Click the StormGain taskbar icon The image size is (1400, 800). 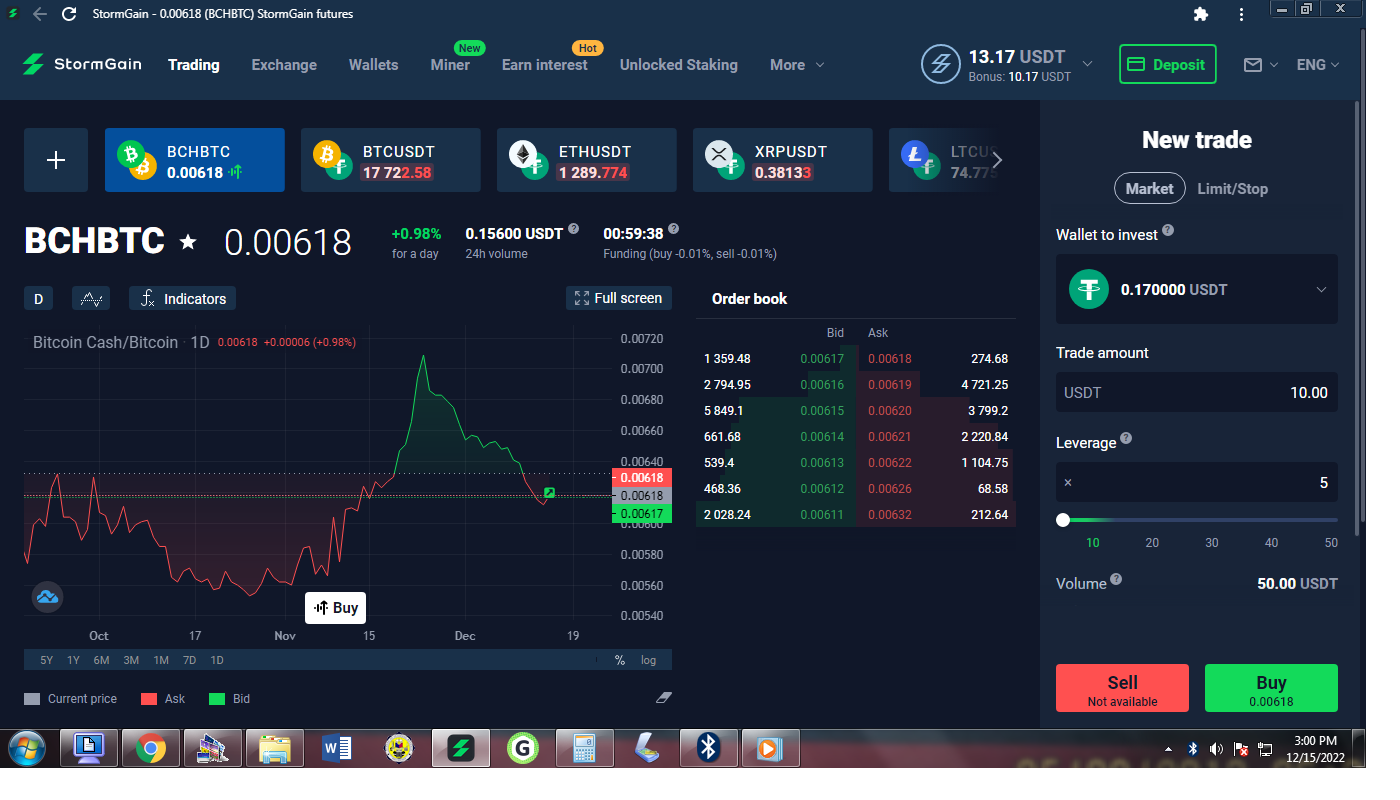click(461, 748)
